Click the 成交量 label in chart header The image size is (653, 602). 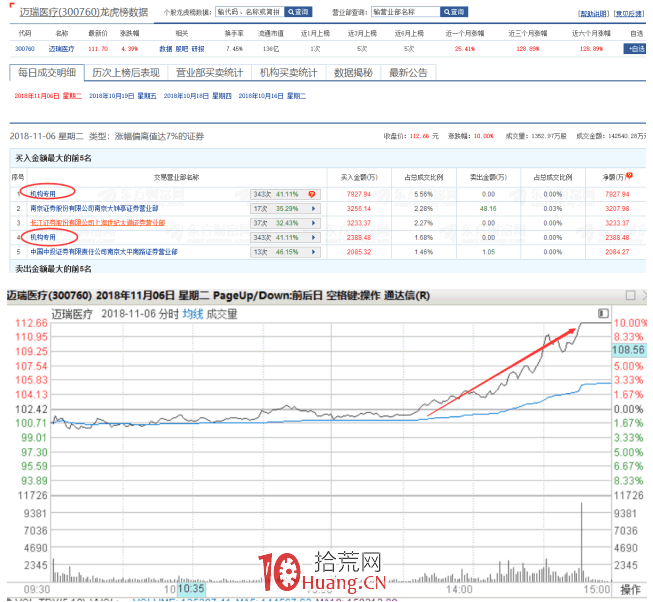222,314
